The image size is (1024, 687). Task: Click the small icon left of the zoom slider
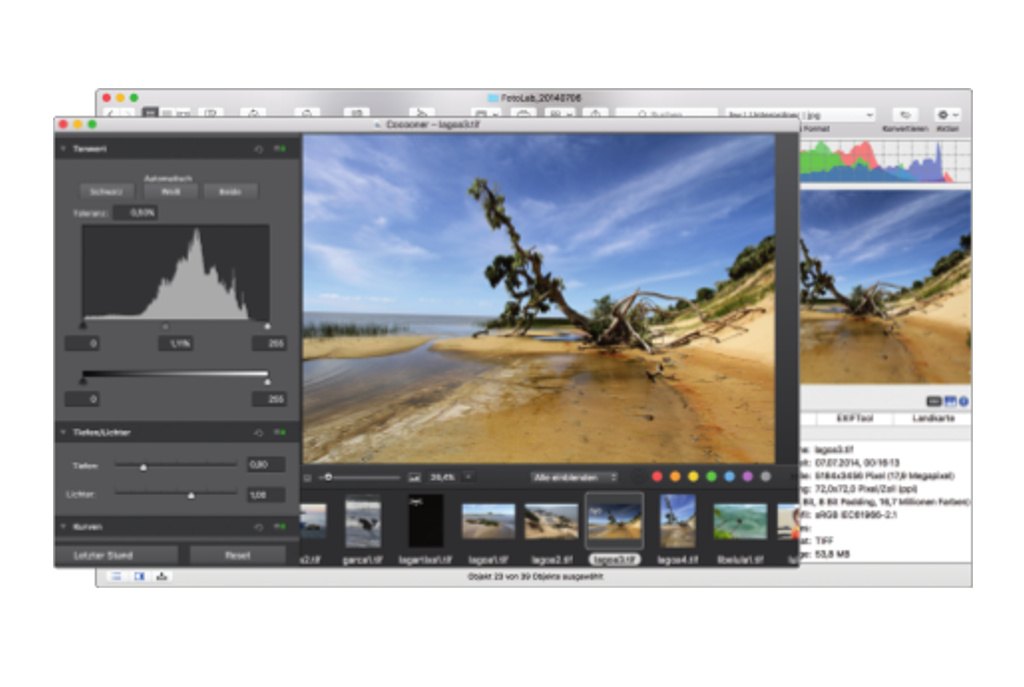tap(307, 478)
